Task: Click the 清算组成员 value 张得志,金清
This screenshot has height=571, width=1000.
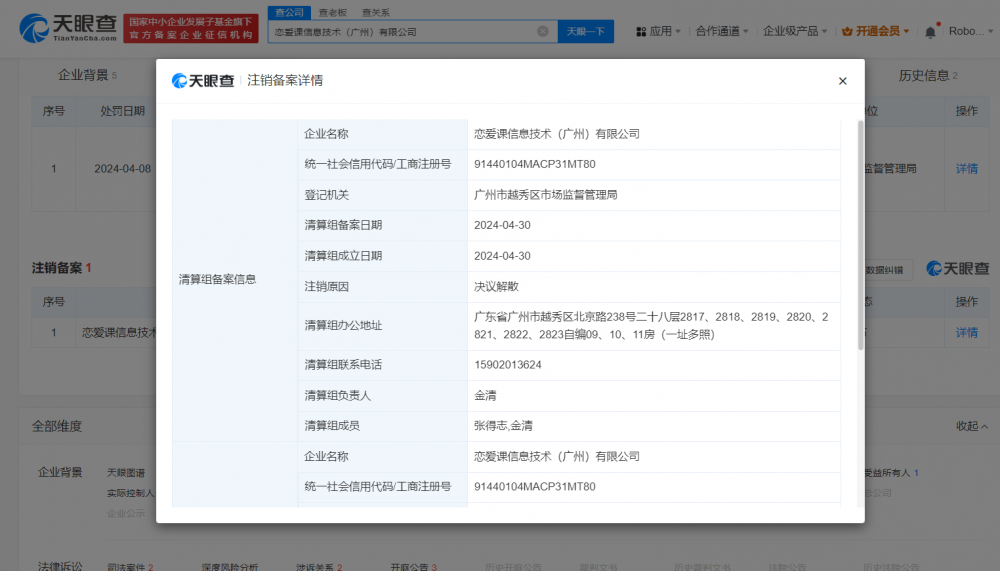Action: [503, 426]
